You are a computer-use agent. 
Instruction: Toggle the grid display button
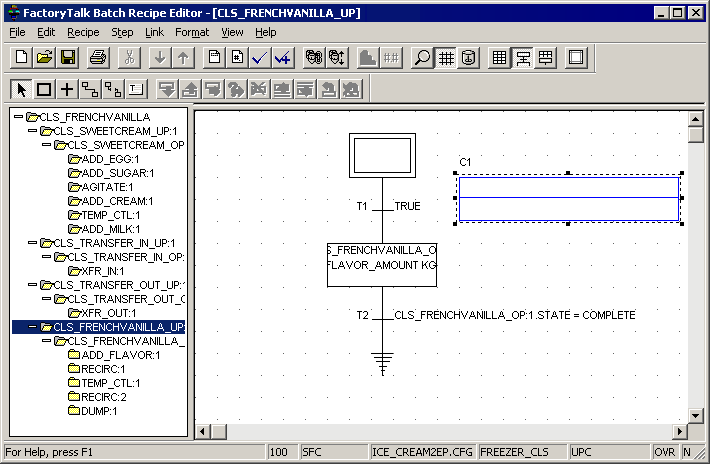446,58
